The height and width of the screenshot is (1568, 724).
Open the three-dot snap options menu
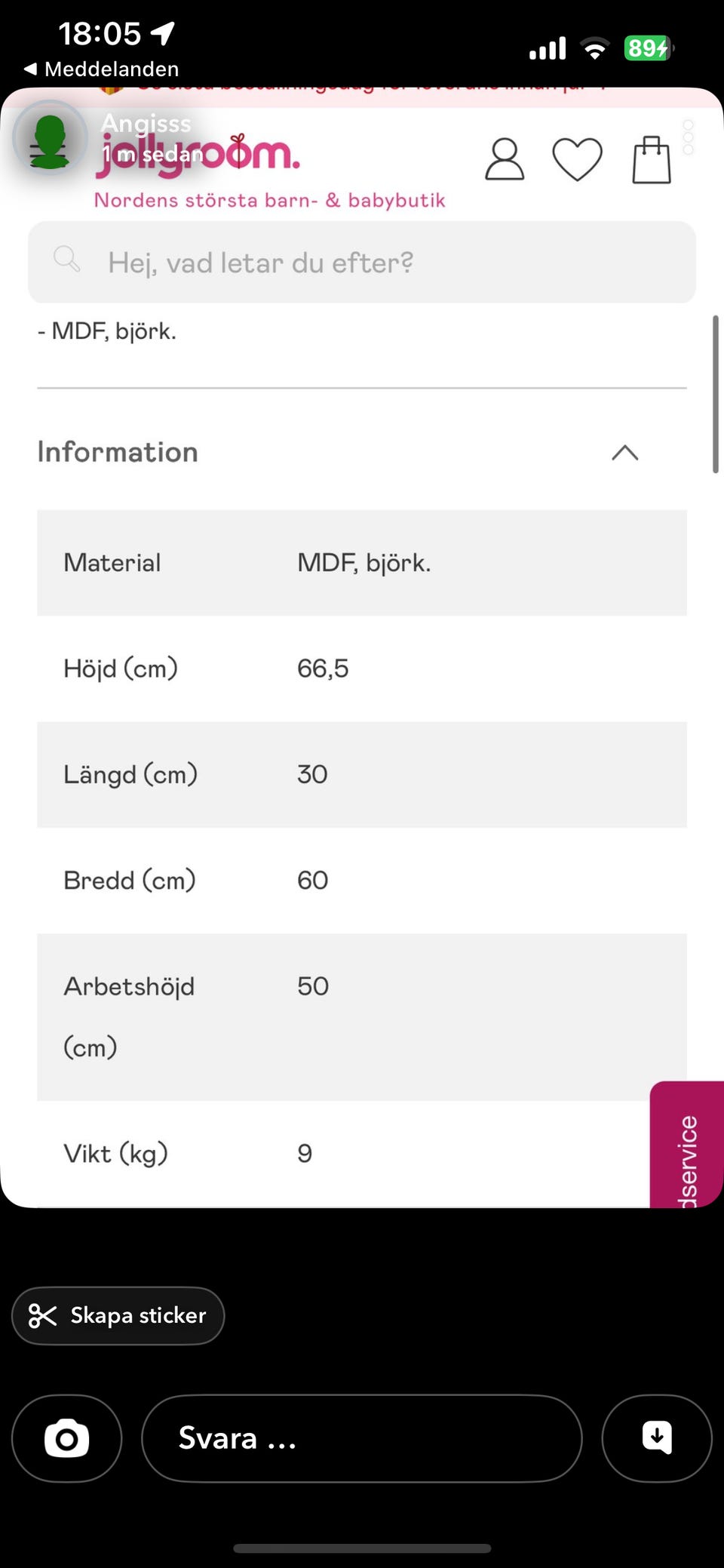tap(688, 137)
